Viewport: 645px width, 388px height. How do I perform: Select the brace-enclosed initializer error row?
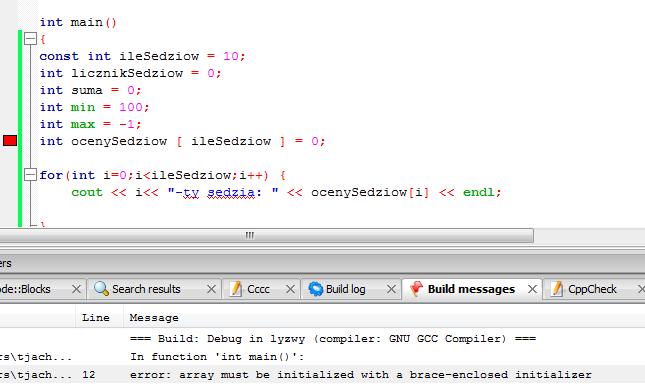[322, 375]
